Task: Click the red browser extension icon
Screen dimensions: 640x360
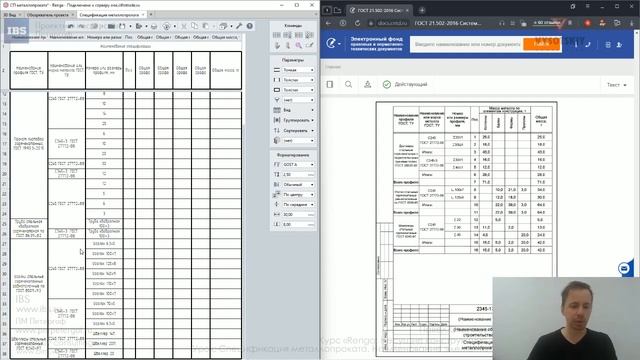Action: coord(587,23)
